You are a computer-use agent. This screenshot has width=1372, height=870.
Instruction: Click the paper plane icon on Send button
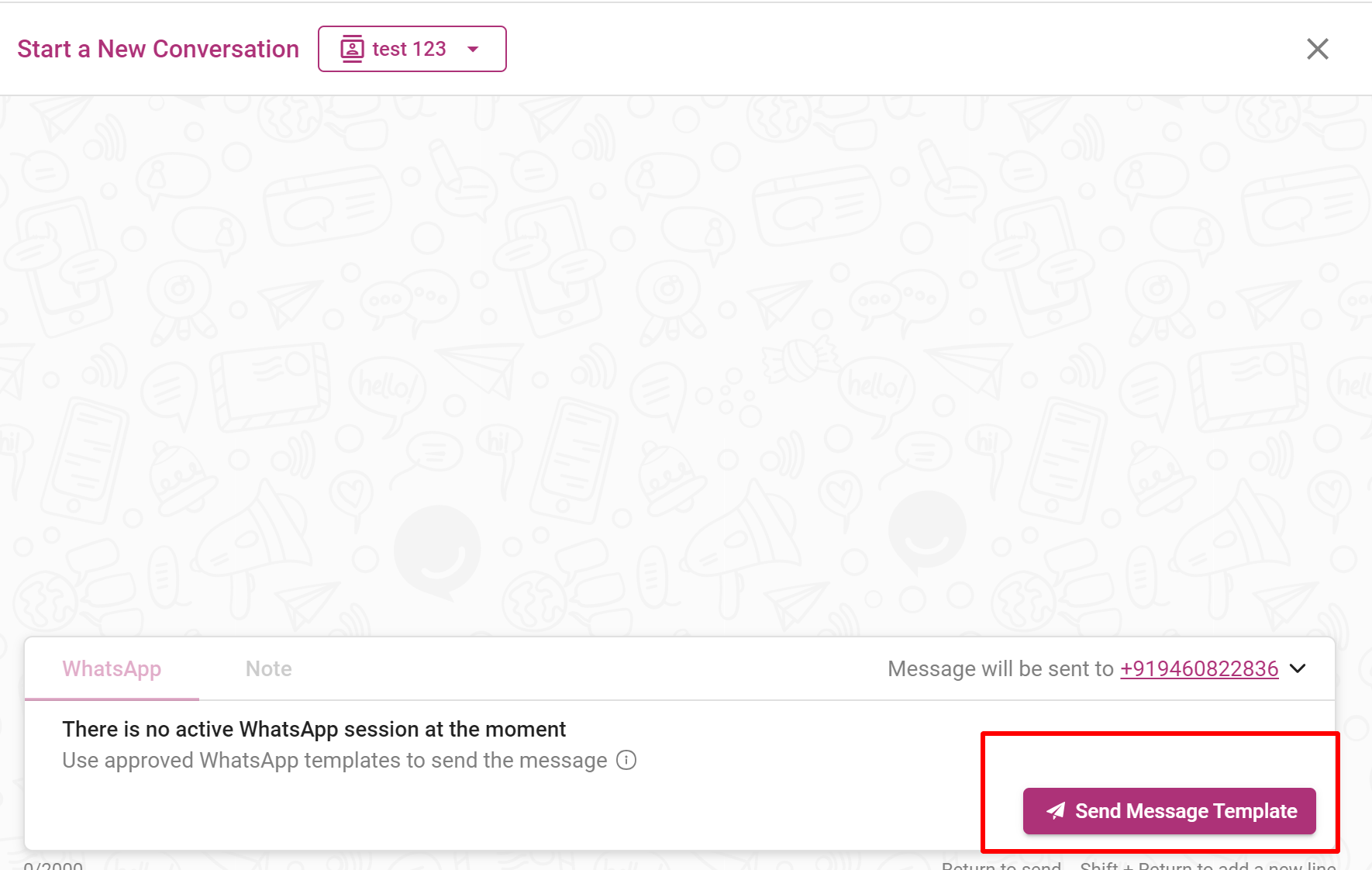point(1056,811)
